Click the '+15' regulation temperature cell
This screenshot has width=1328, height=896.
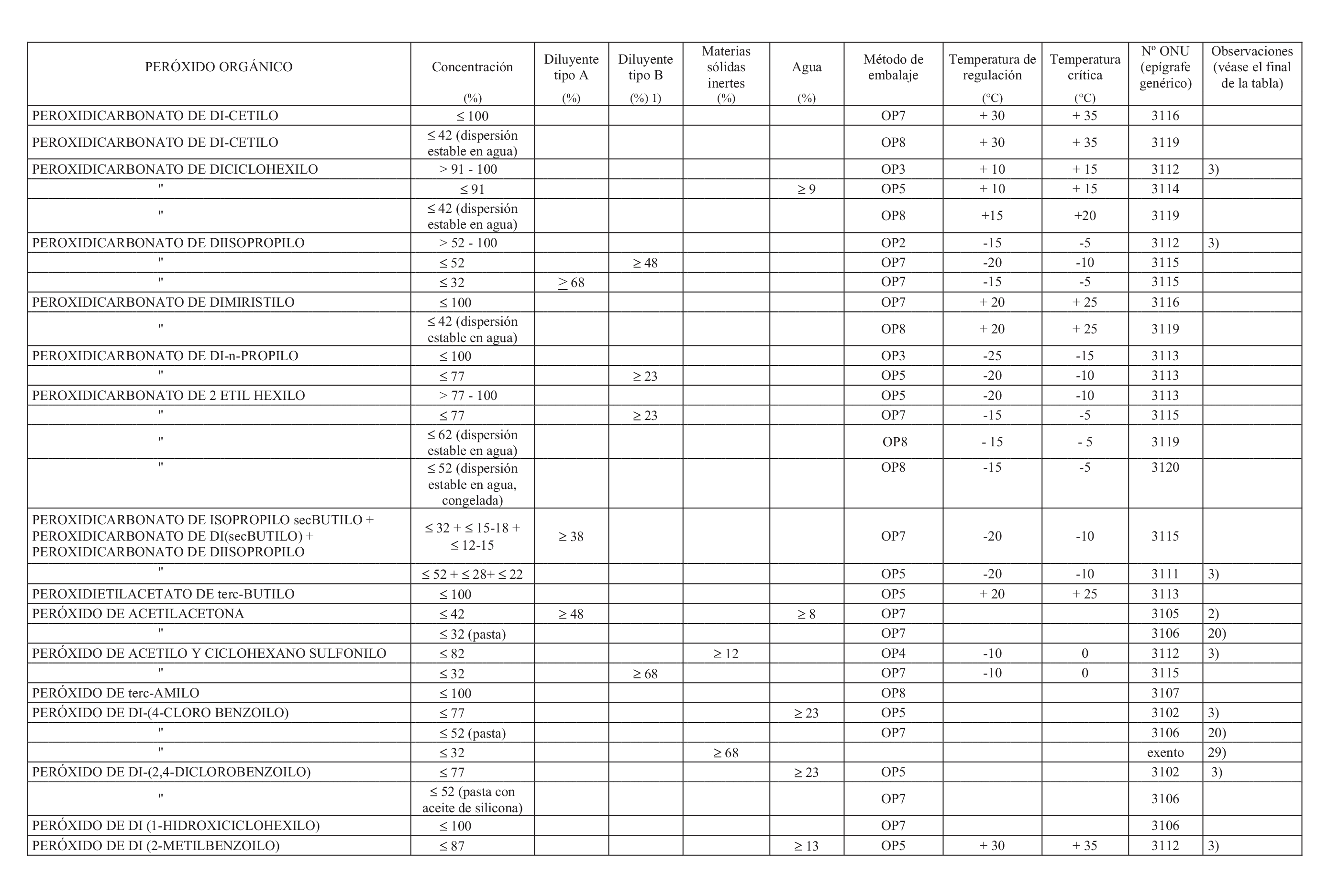click(x=992, y=216)
